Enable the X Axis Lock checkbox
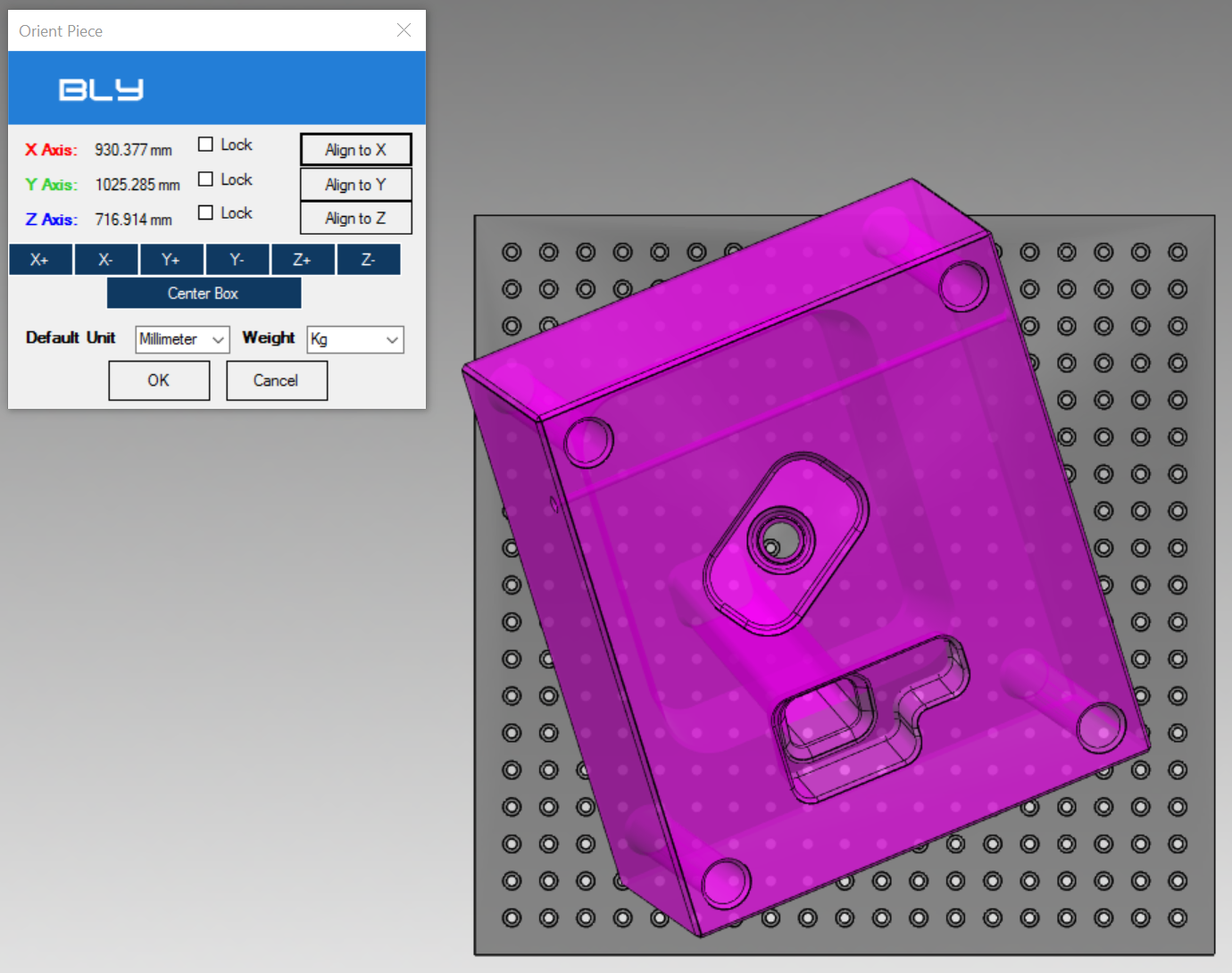The width and height of the screenshot is (1232, 973). pos(205,145)
